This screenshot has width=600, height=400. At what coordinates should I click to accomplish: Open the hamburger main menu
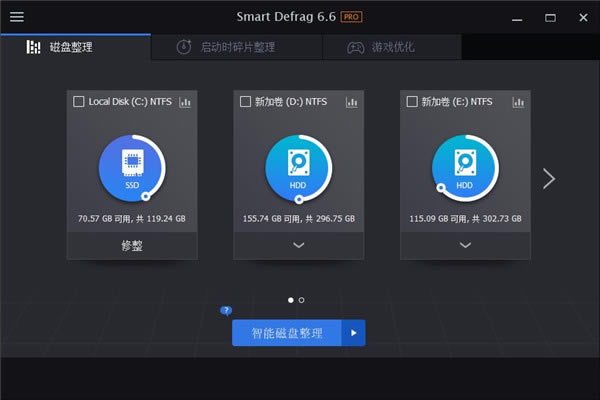tap(16, 17)
